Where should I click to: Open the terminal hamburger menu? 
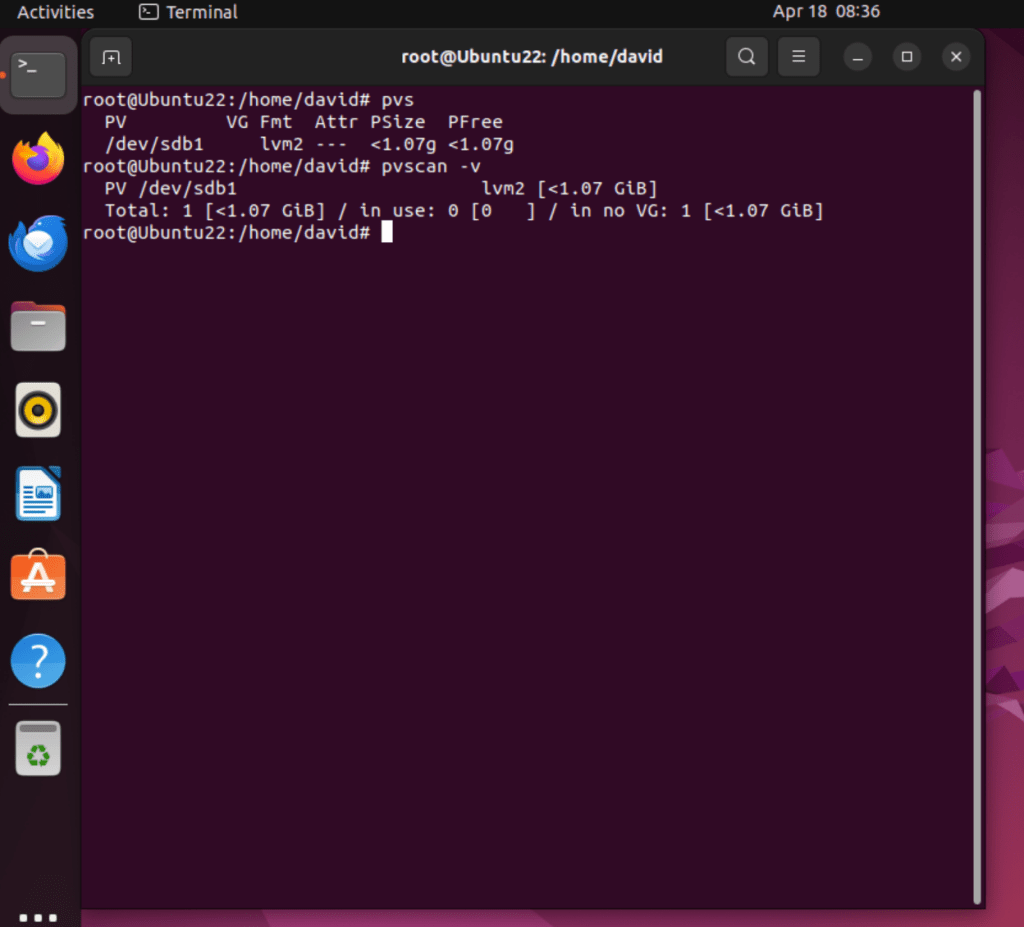[x=798, y=57]
